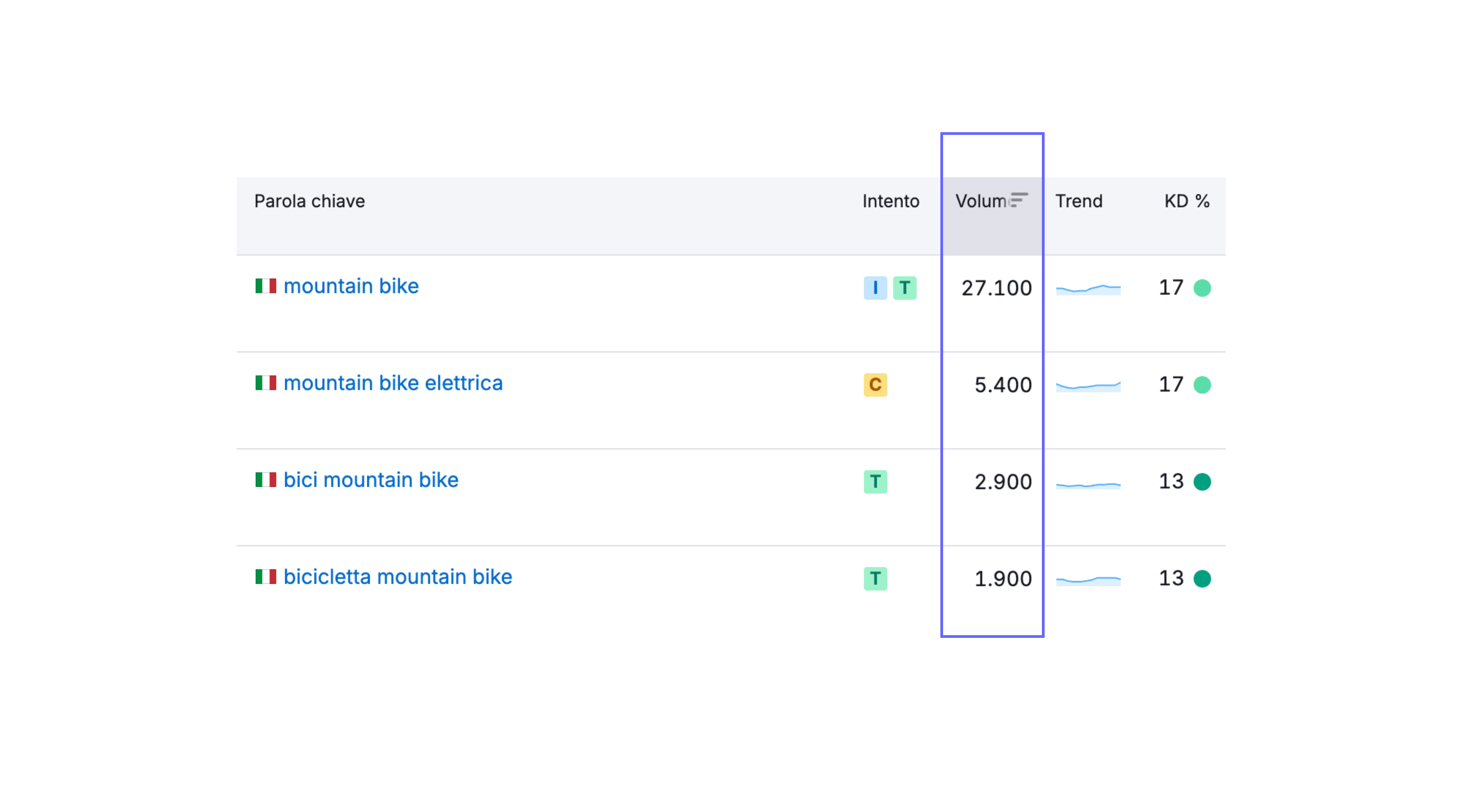The image size is (1462, 812).
Task: Open the mountain bike elettrica keyword link
Action: click(x=393, y=383)
